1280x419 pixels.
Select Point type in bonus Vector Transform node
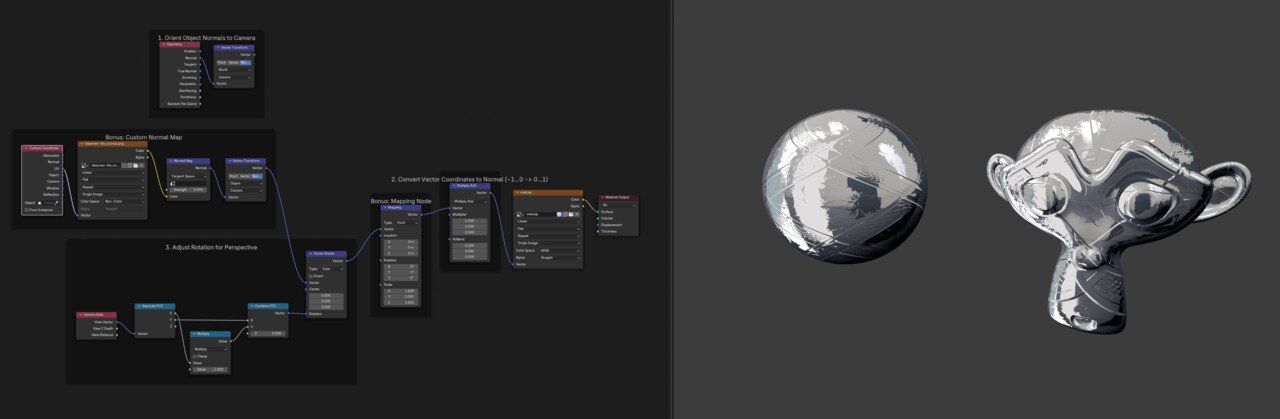click(233, 176)
